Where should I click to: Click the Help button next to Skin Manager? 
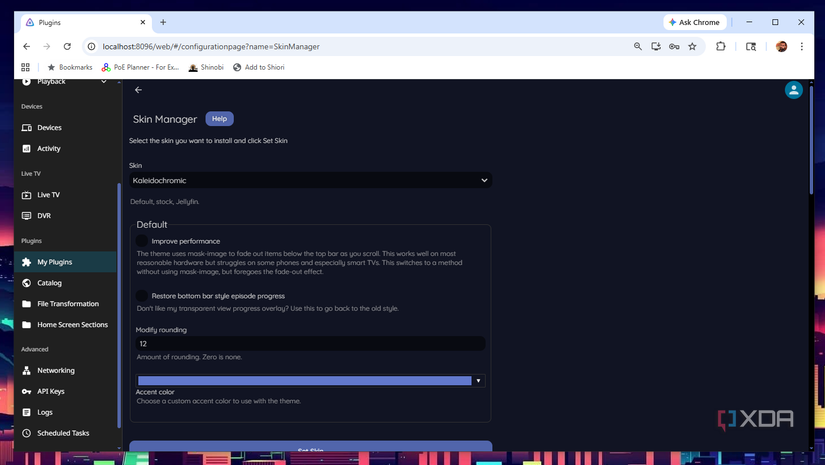(x=219, y=119)
